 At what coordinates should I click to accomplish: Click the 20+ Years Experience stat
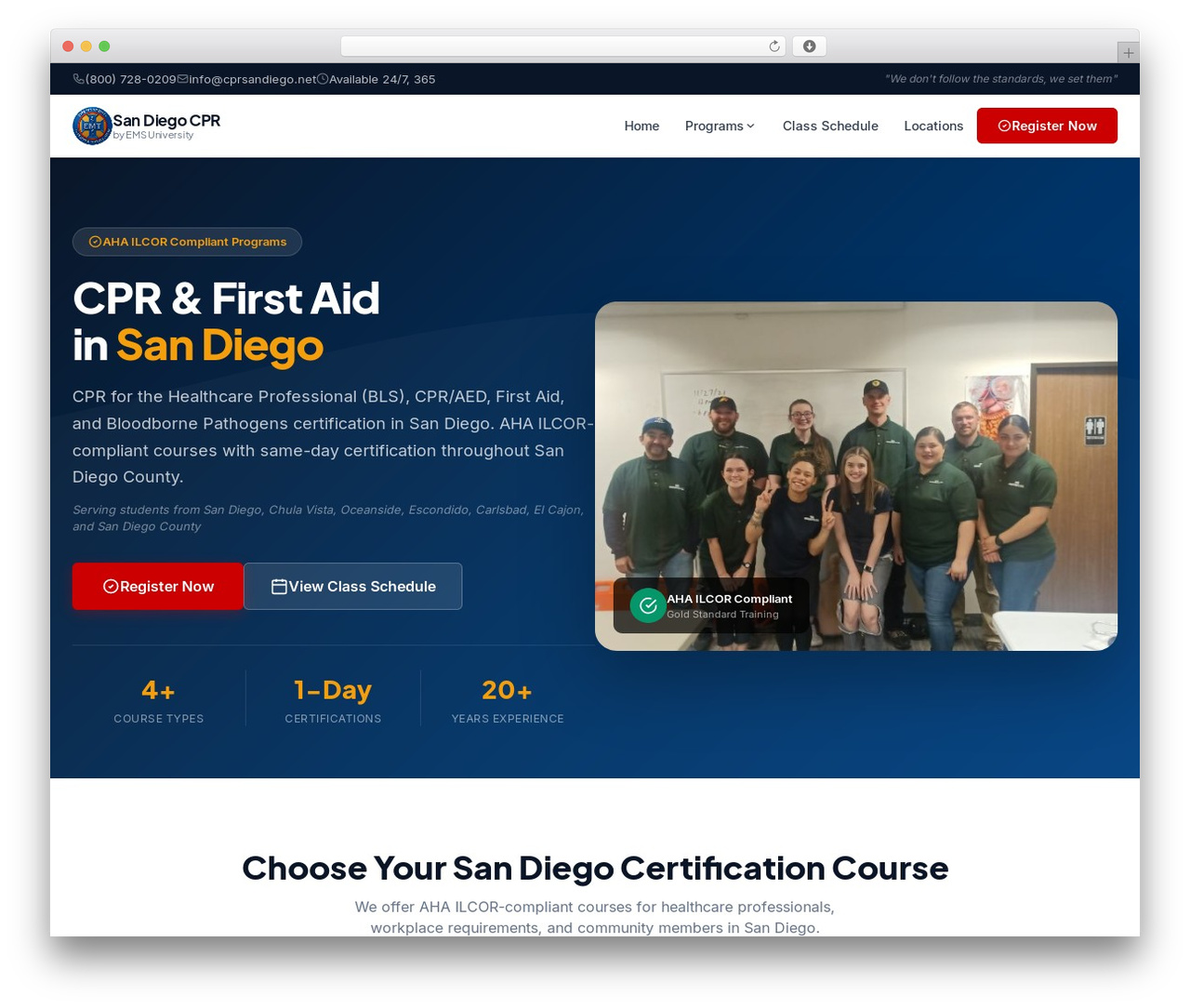(508, 700)
